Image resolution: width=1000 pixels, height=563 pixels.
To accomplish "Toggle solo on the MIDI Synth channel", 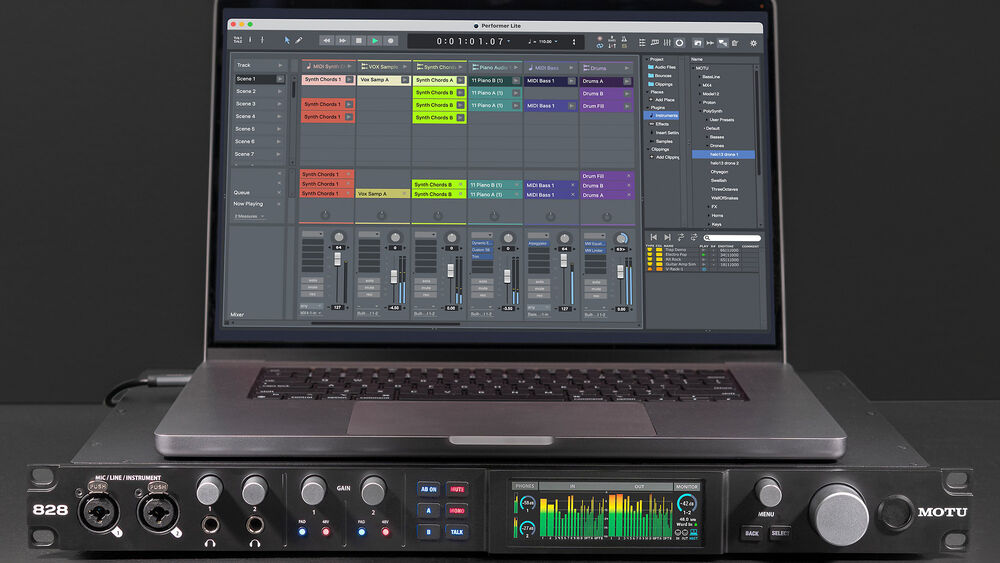I will click(x=313, y=280).
